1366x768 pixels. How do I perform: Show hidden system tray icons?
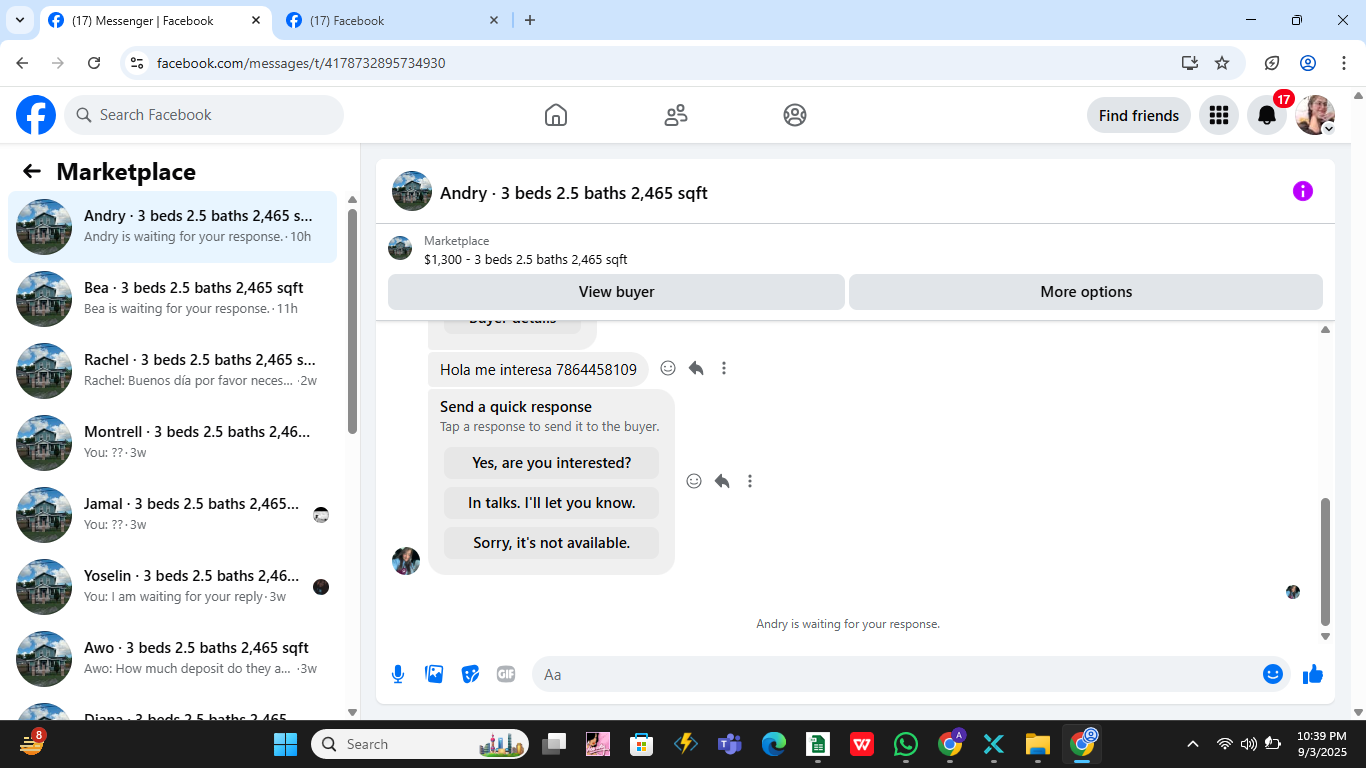(x=1192, y=744)
